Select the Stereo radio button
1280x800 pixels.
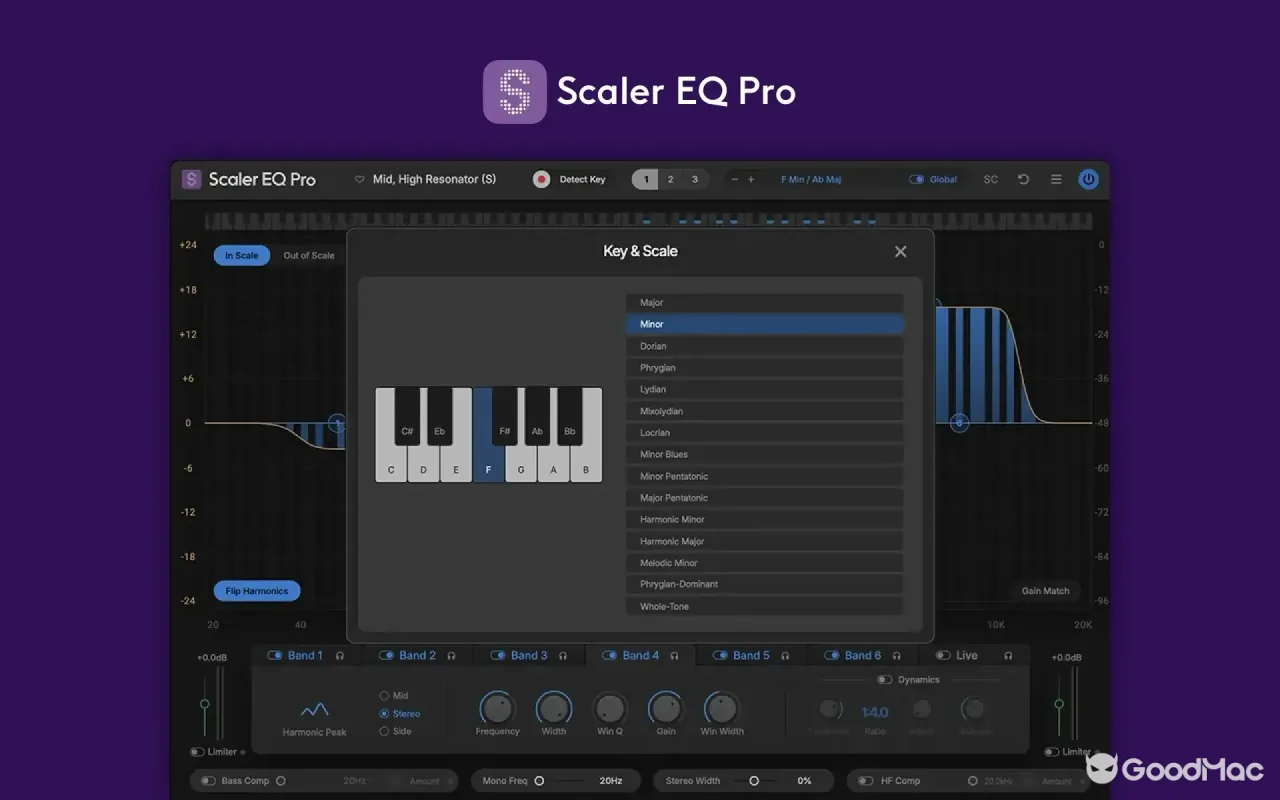click(384, 714)
